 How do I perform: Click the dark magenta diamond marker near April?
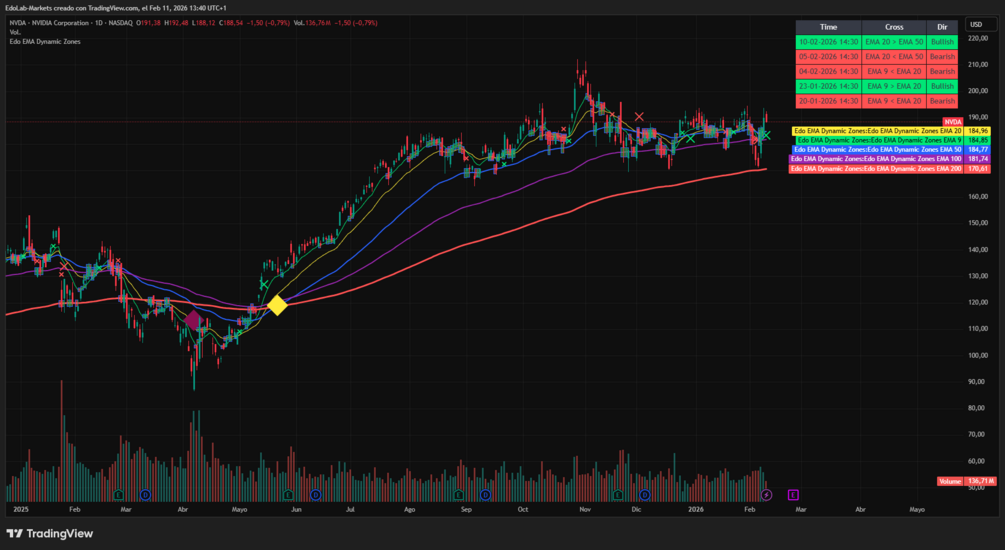pyautogui.click(x=194, y=320)
